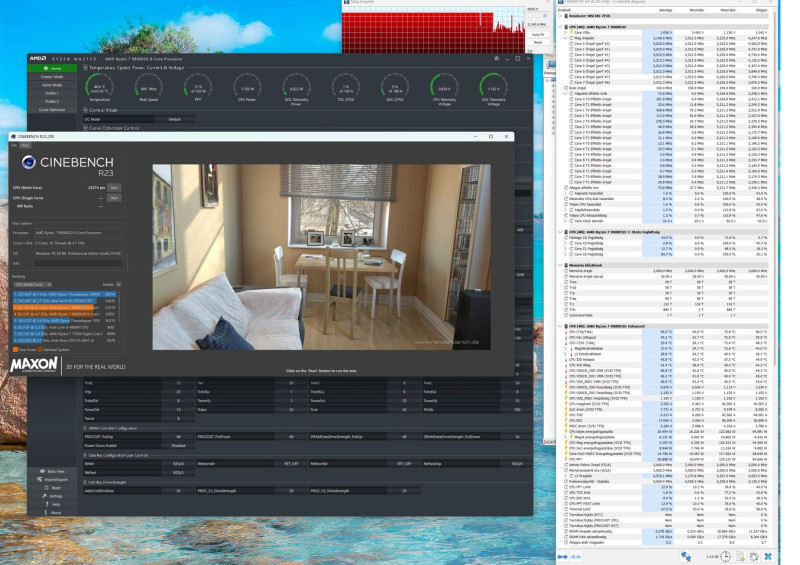Screen dimensions: 800x565
Task: Collapse the C-State Foglaltság group
Action: (x=561, y=232)
